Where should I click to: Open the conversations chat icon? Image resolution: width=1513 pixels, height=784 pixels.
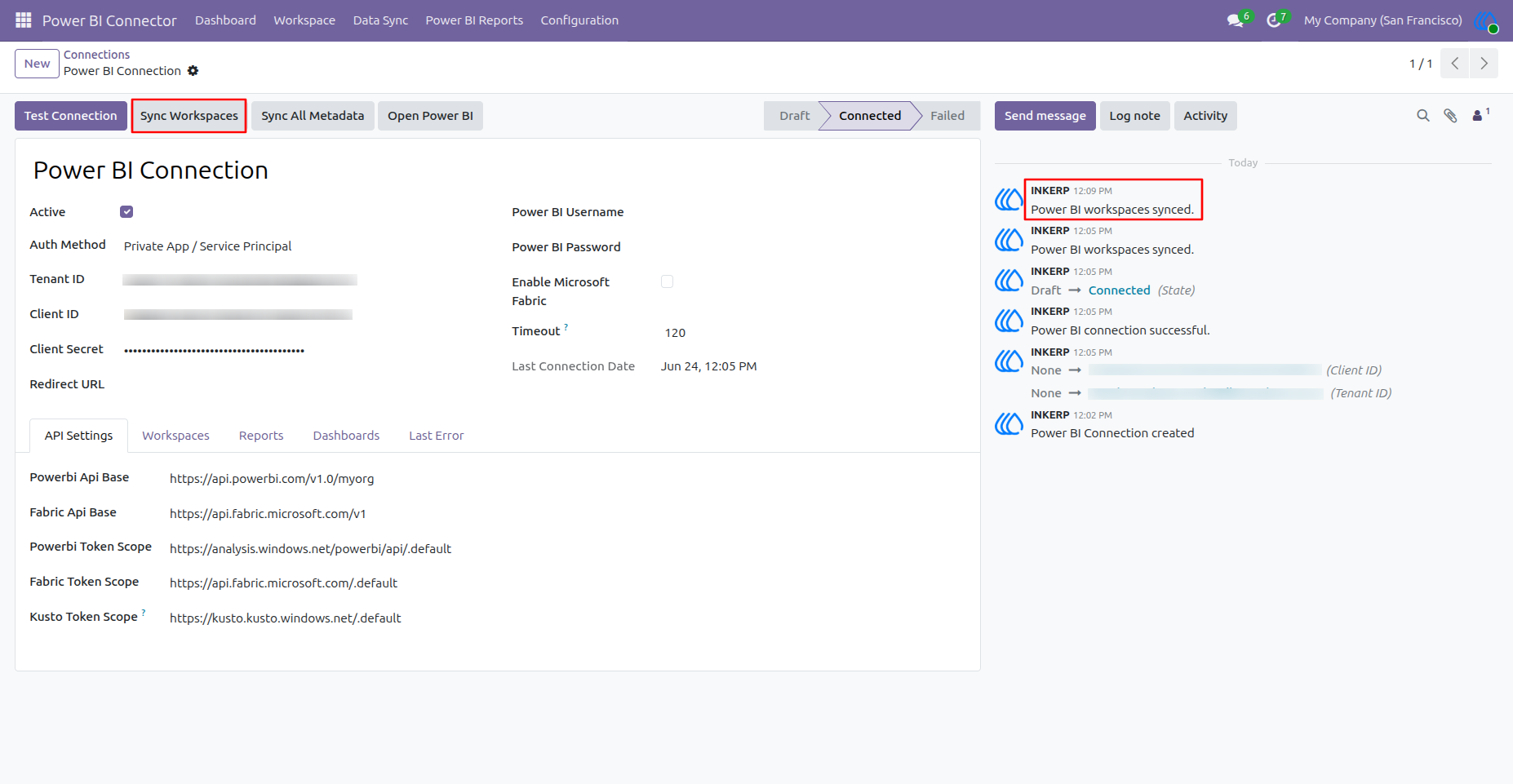tap(1236, 20)
